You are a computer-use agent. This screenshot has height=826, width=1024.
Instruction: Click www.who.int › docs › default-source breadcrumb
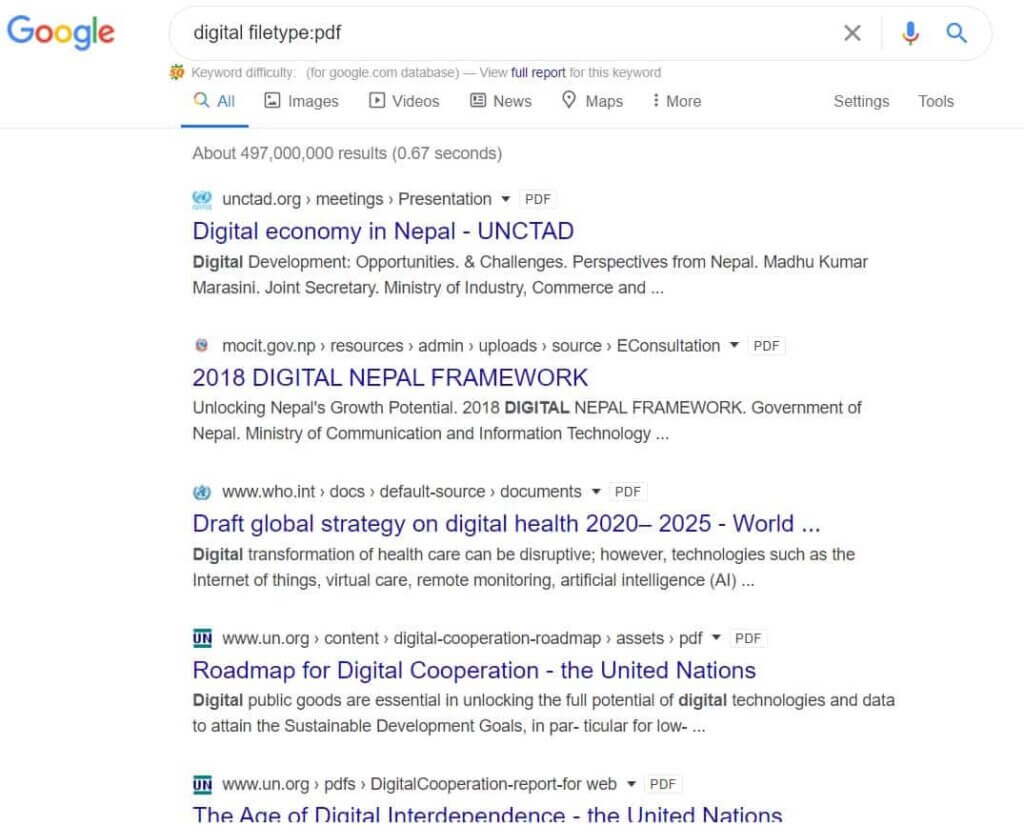coord(402,492)
